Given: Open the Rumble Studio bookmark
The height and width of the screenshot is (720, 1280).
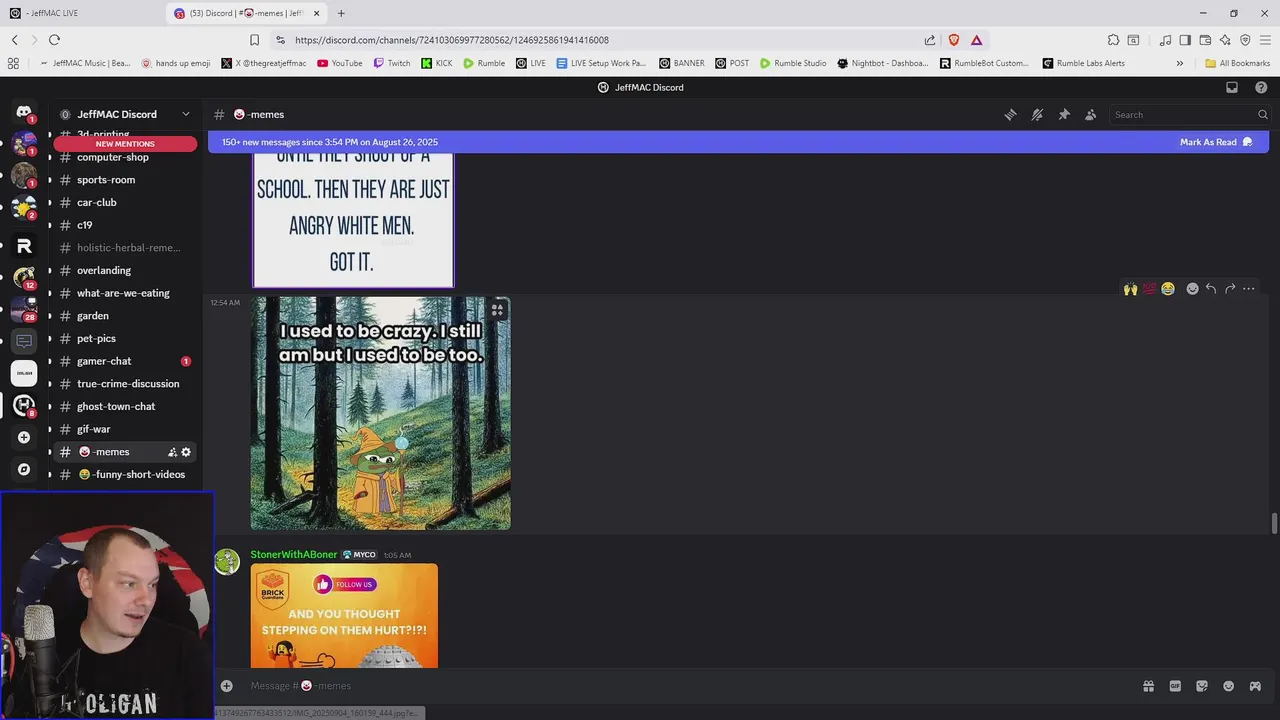Looking at the screenshot, I should [x=793, y=63].
